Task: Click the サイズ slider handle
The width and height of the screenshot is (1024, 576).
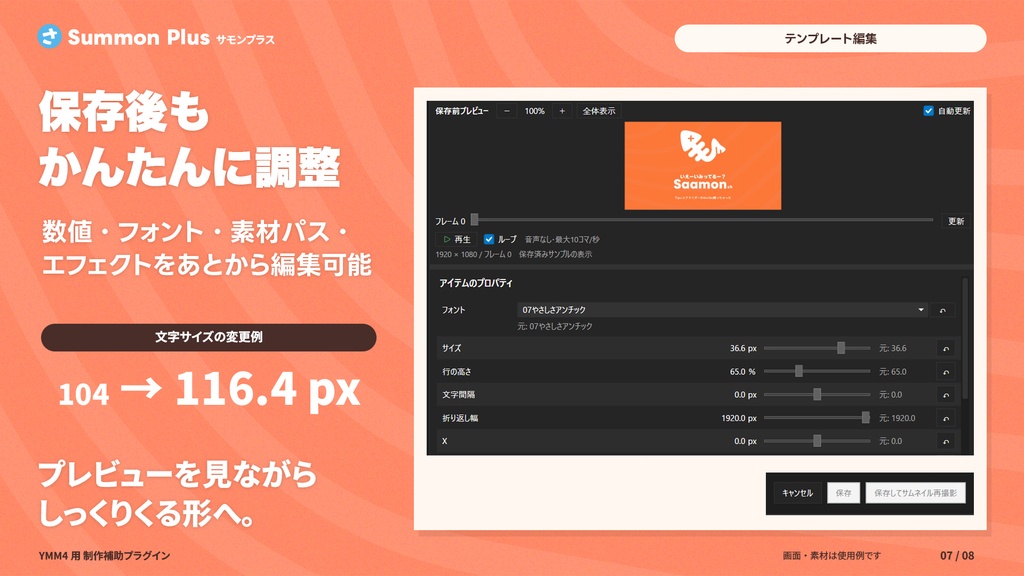Action: [841, 348]
